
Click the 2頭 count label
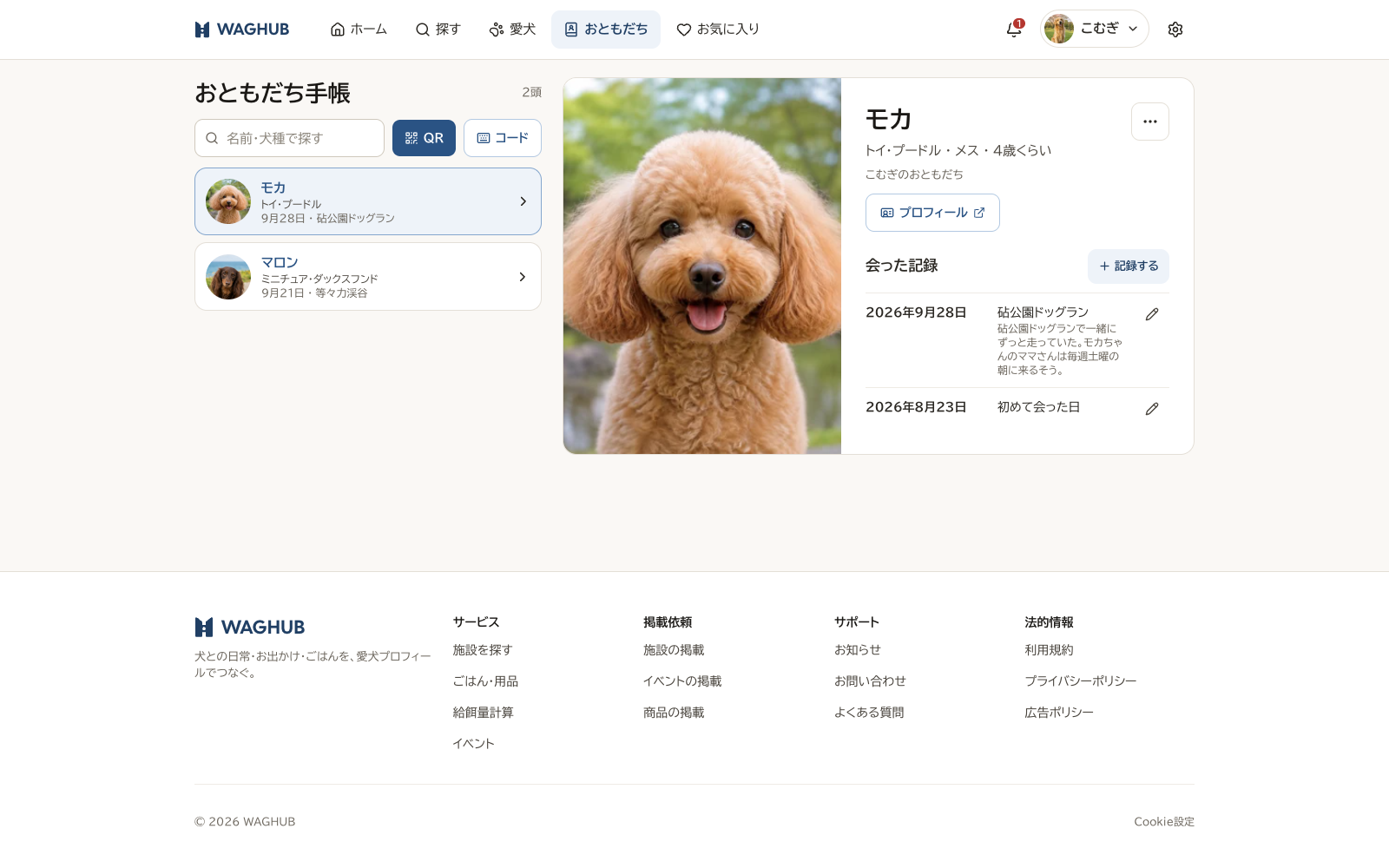(x=531, y=92)
